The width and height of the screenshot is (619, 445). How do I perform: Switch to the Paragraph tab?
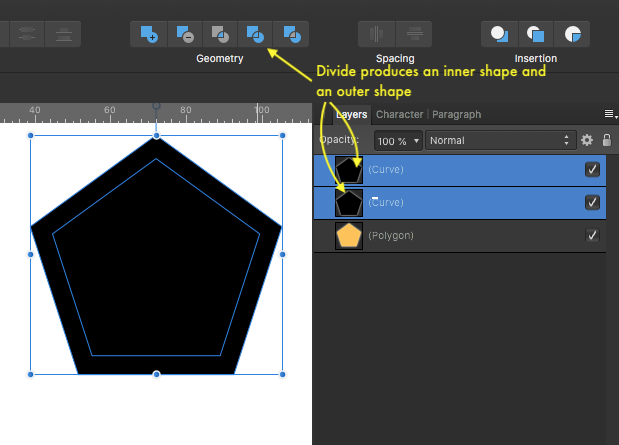coord(456,115)
